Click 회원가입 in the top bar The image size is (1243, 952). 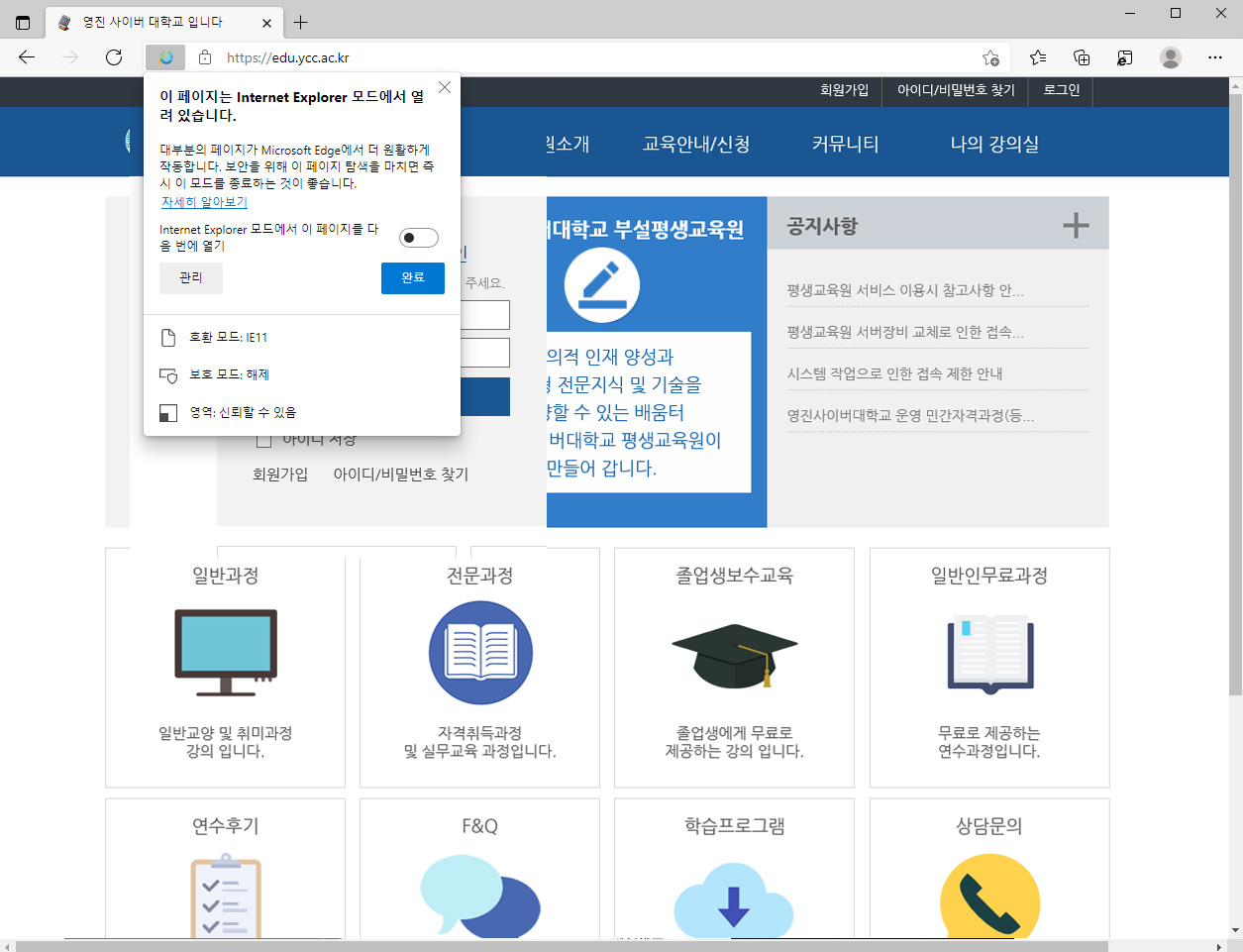(x=844, y=90)
